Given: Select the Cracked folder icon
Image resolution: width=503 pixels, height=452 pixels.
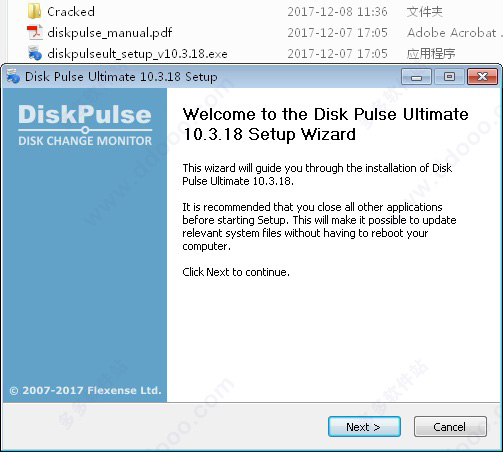Looking at the screenshot, I should [34, 11].
